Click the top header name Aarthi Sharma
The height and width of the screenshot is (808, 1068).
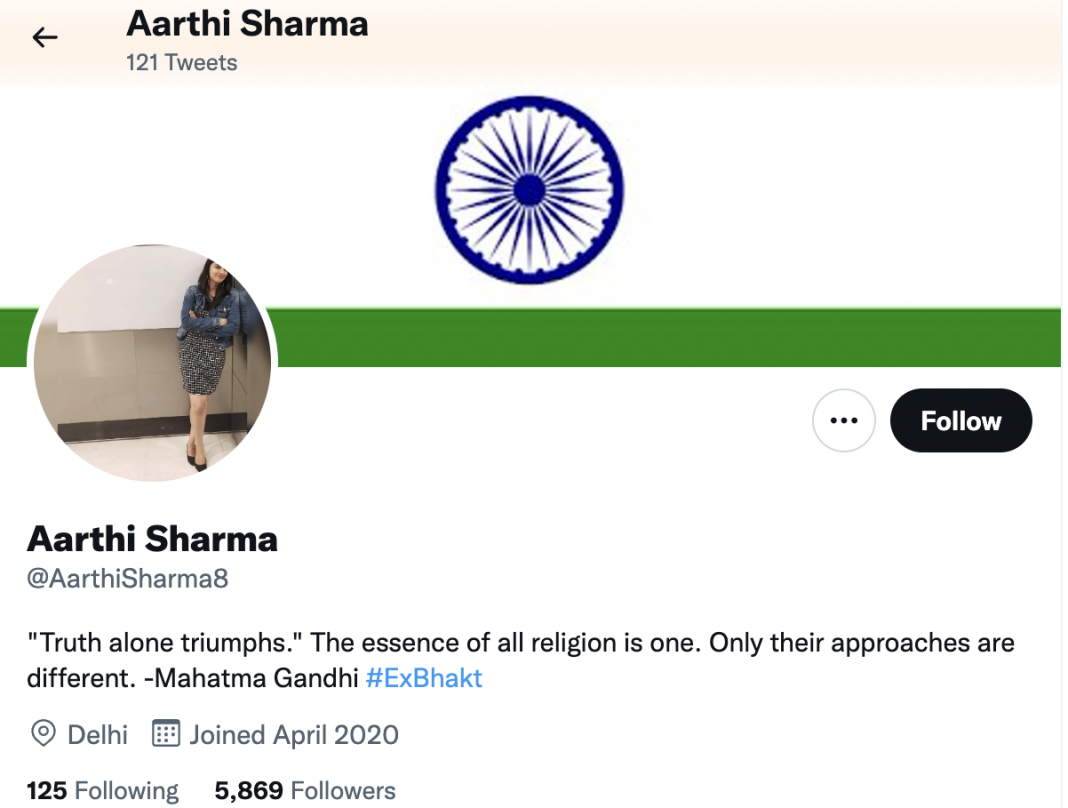point(247,24)
